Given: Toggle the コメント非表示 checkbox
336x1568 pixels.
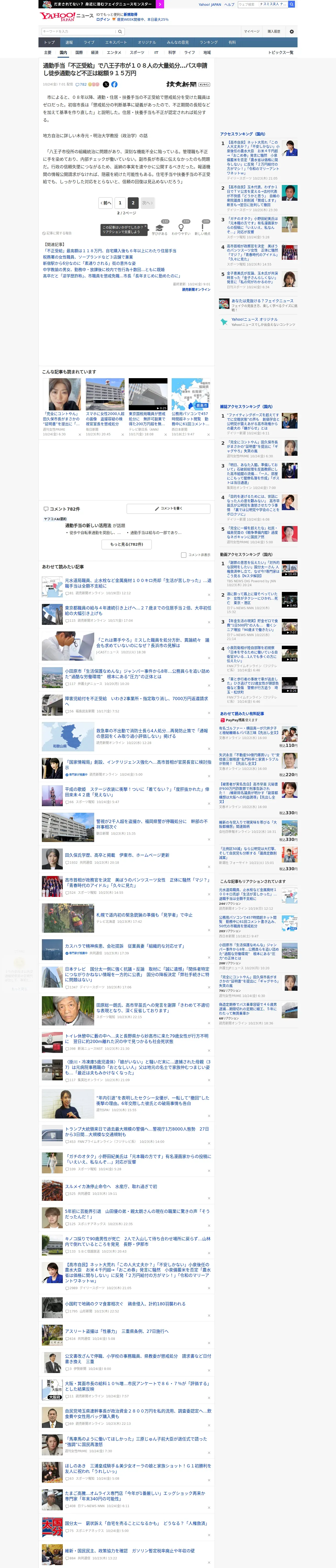Looking at the screenshot, I should [183, 555].
